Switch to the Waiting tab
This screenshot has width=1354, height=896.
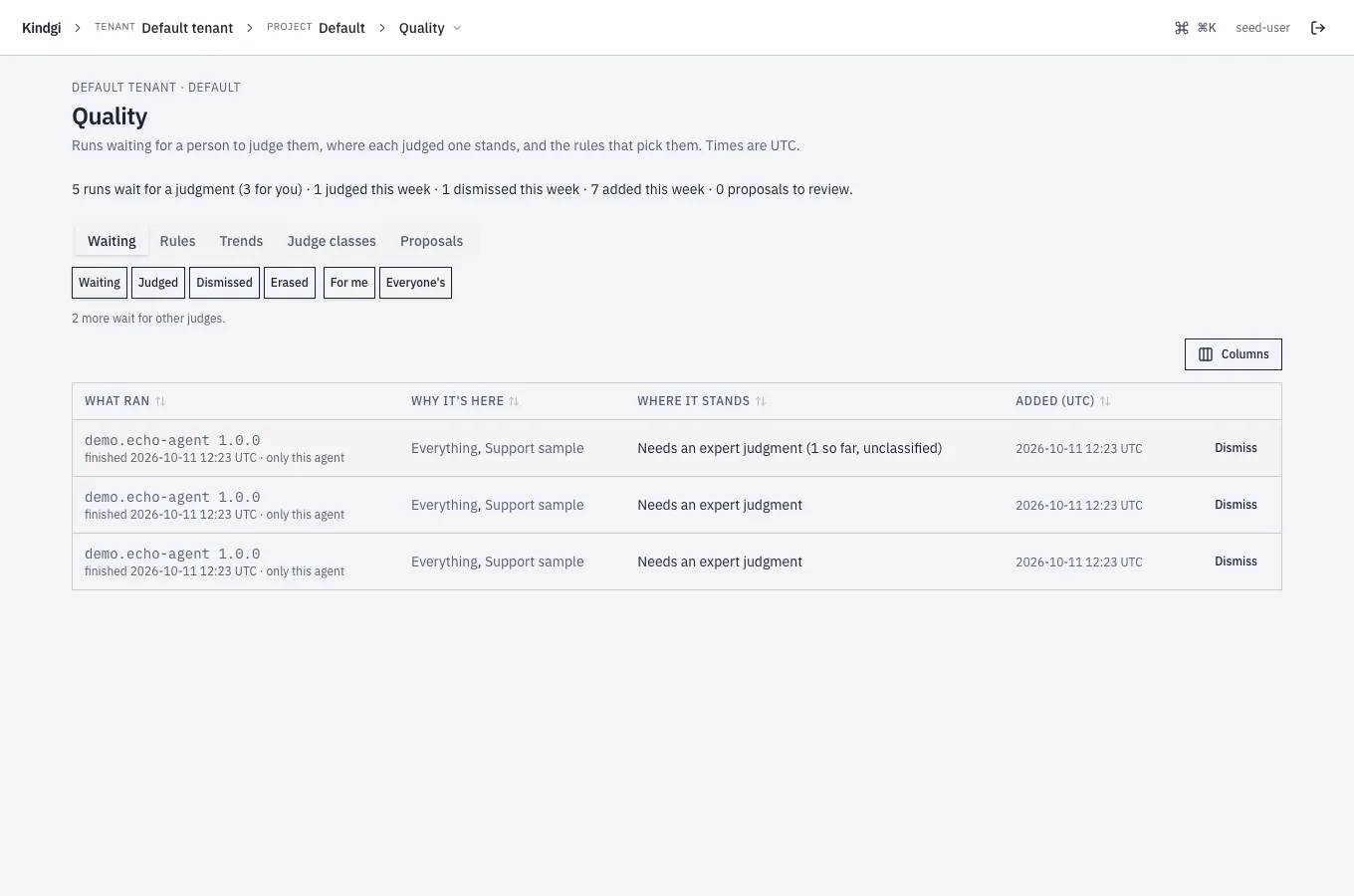click(112, 241)
